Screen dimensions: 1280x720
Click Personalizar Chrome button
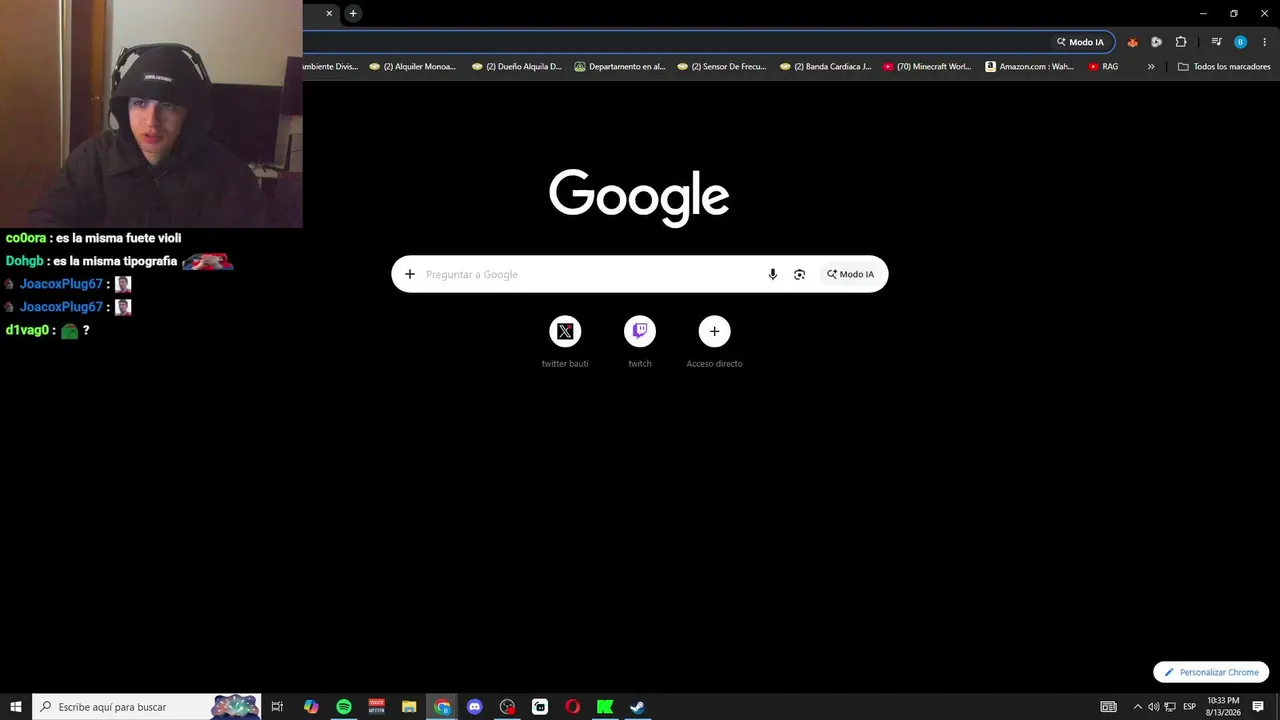[x=1211, y=672]
